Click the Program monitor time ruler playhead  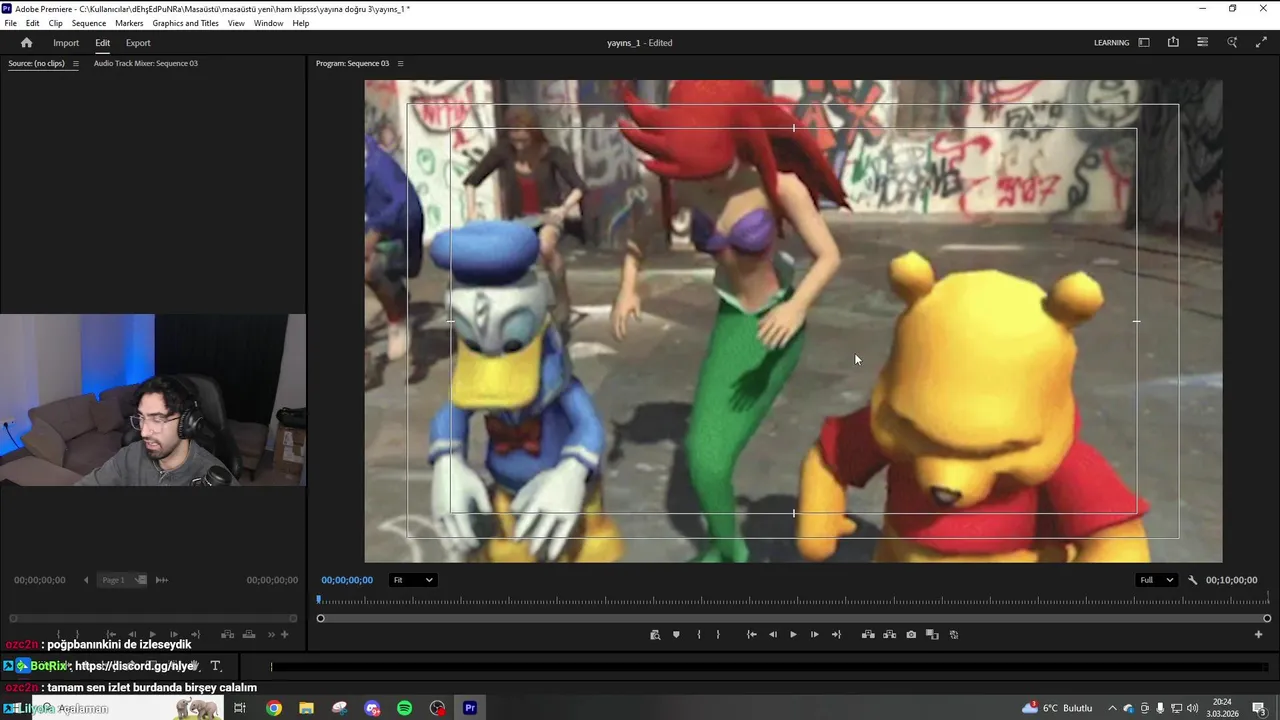[320, 600]
